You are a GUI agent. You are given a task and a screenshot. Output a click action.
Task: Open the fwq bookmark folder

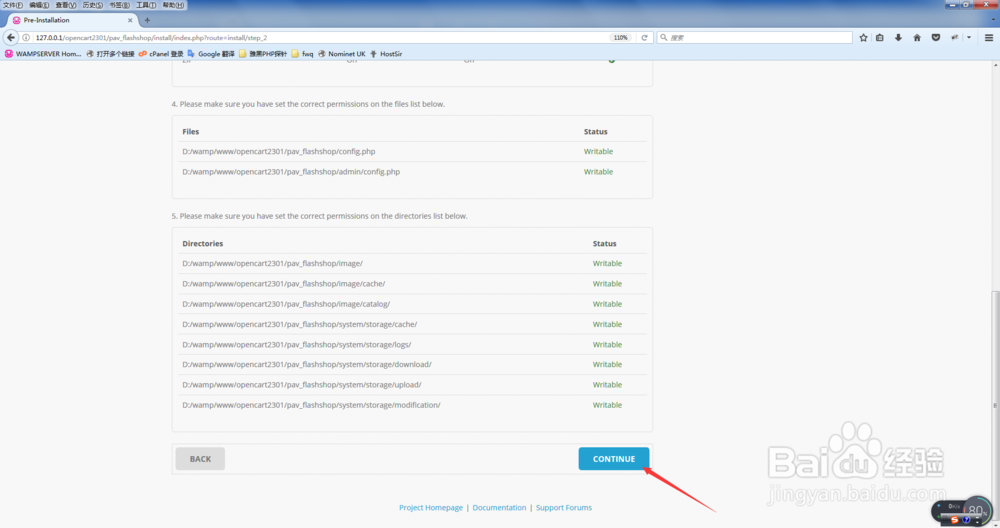point(302,54)
